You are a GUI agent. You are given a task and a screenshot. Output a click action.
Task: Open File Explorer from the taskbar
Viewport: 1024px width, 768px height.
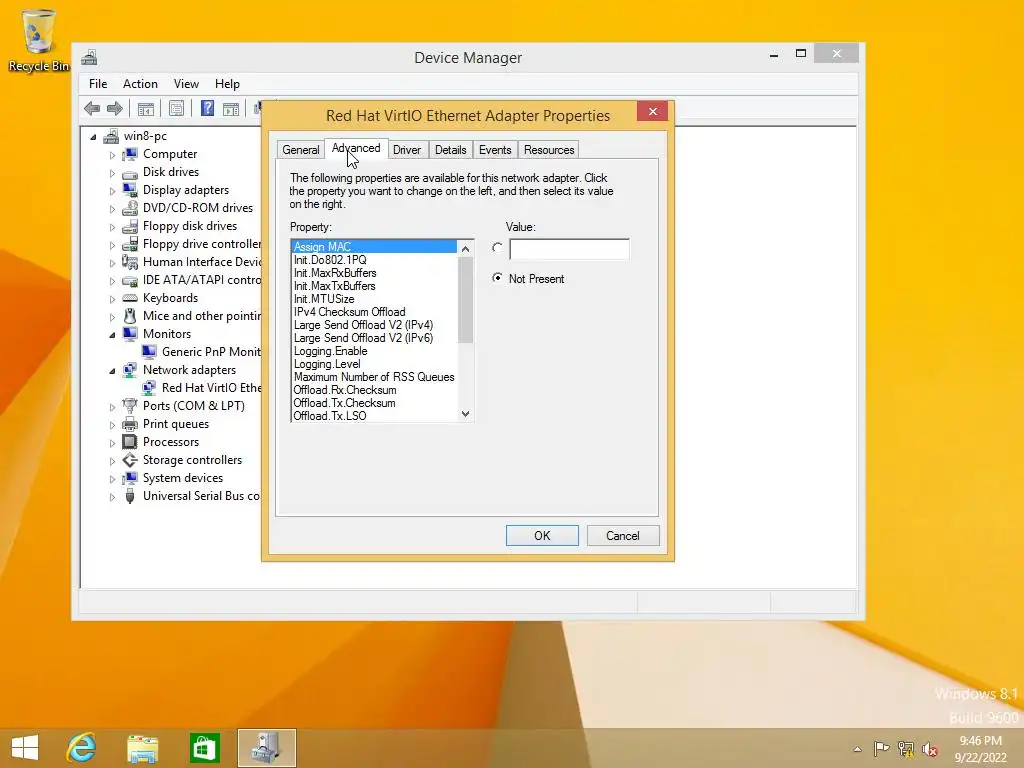[x=142, y=748]
